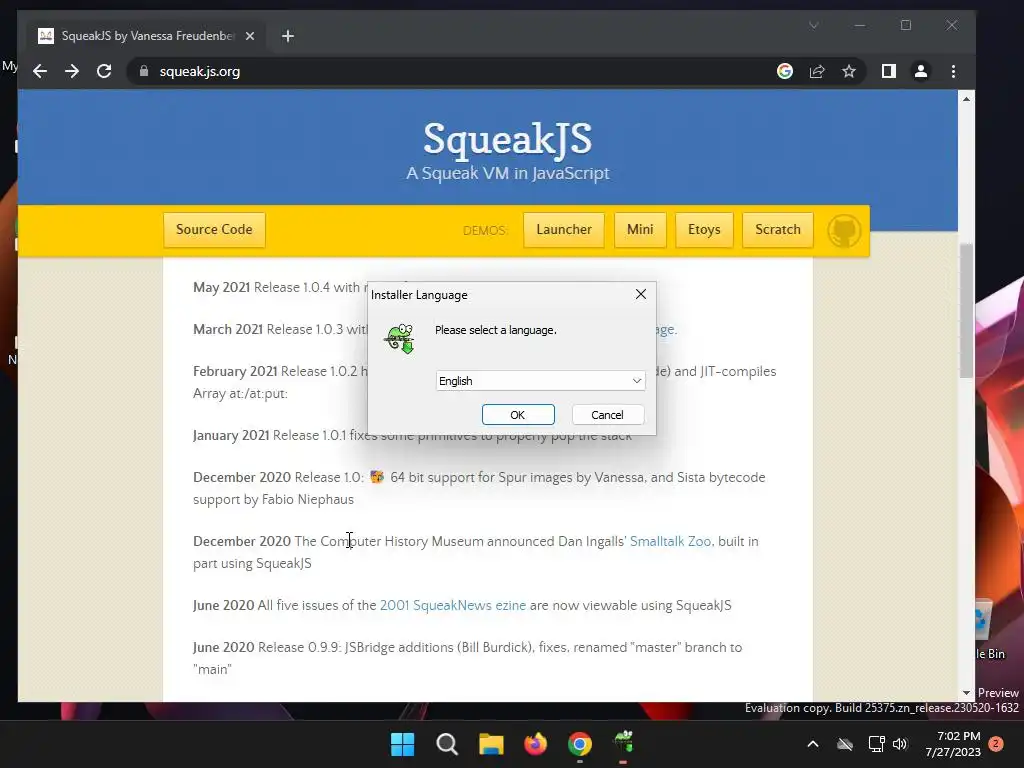The image size is (1024, 768).
Task: Show hidden tray icons chevron
Action: click(813, 744)
